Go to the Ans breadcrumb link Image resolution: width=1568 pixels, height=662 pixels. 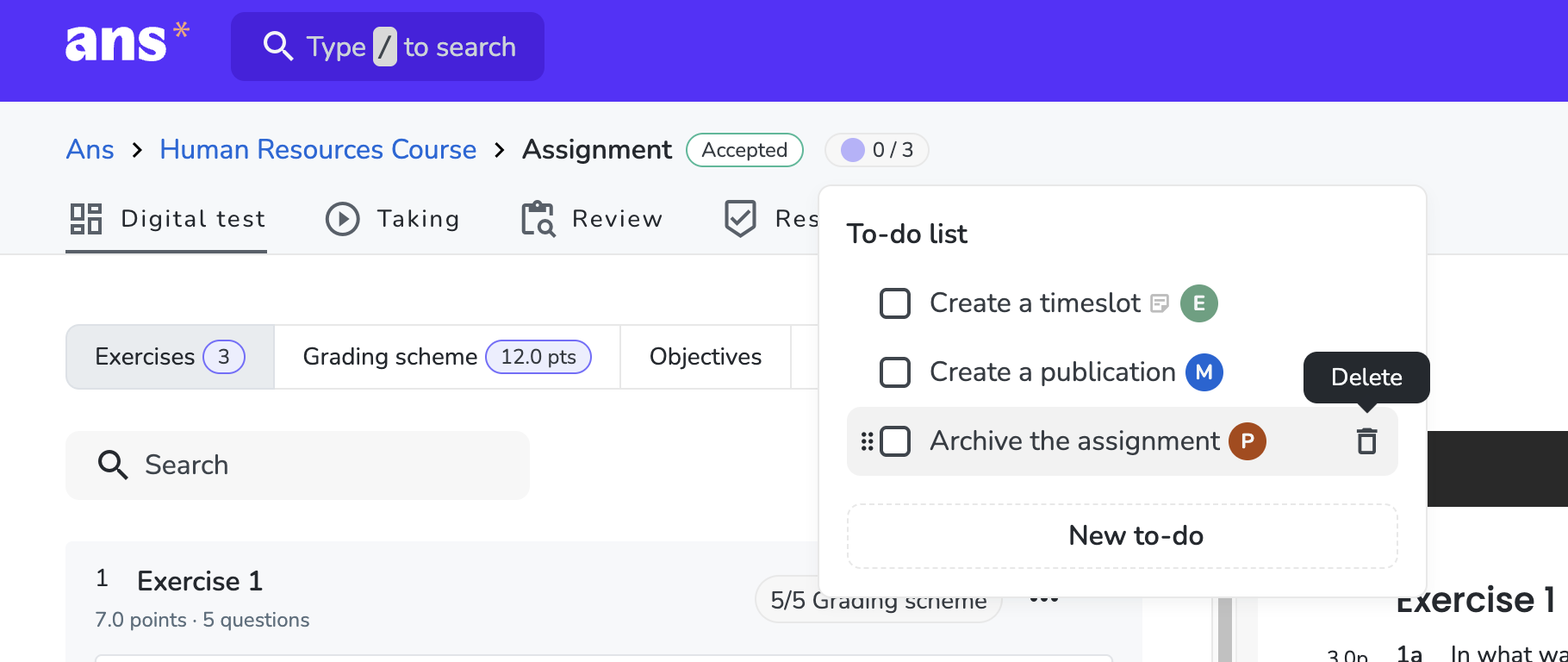[90, 150]
